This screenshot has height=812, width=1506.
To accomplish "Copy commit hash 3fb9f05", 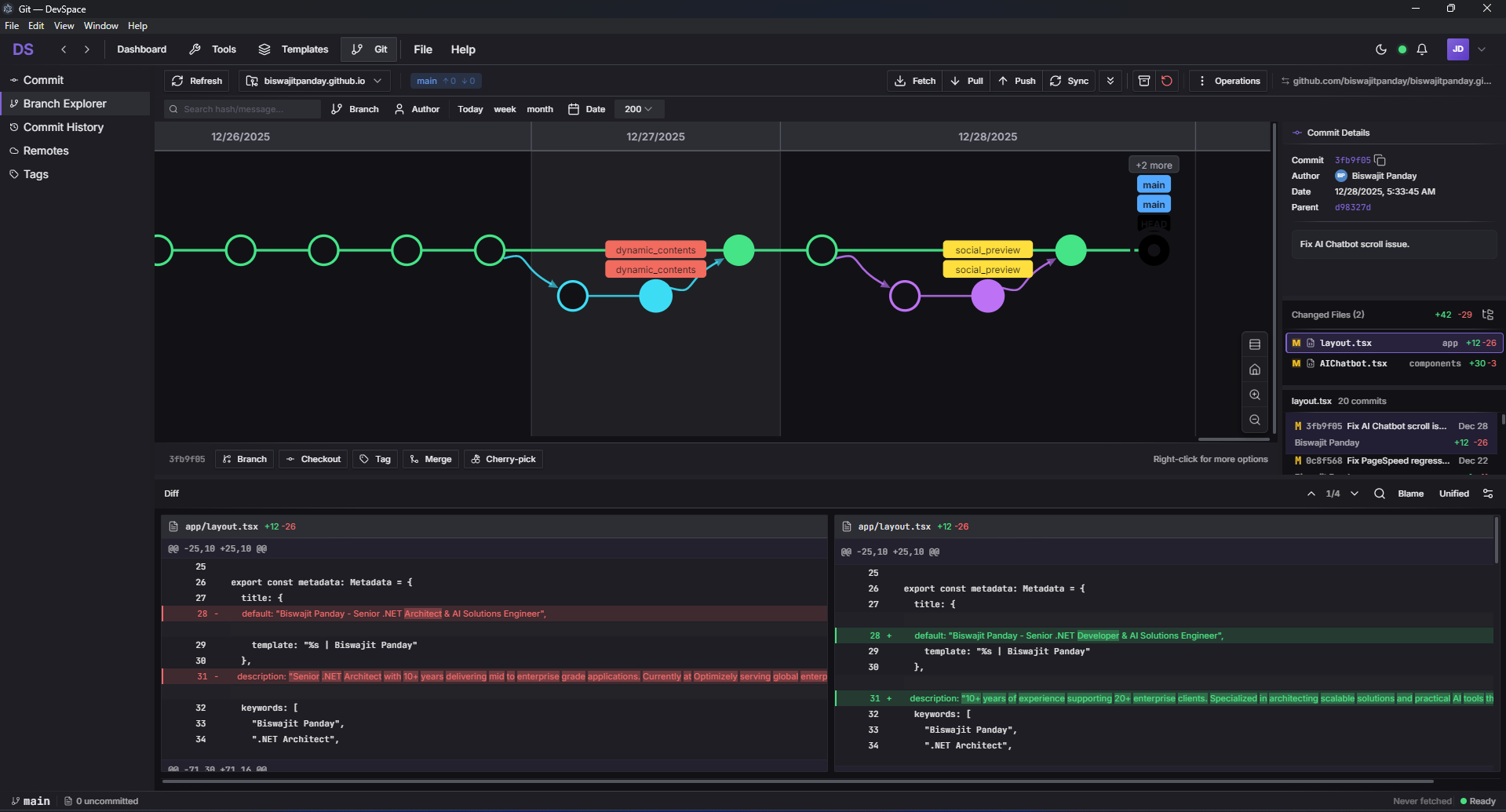I will (1380, 160).
